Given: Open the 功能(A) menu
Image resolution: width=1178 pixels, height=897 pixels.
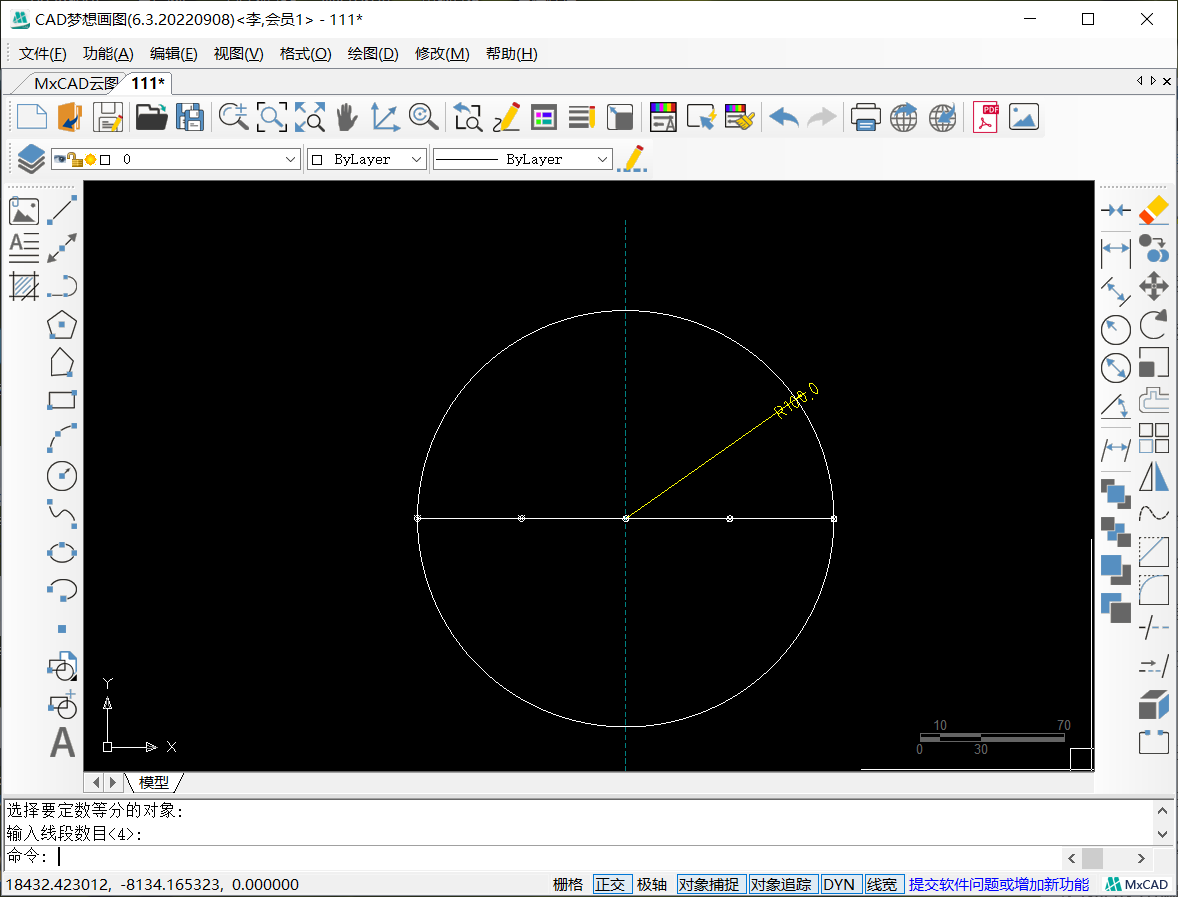Looking at the screenshot, I should pos(108,54).
